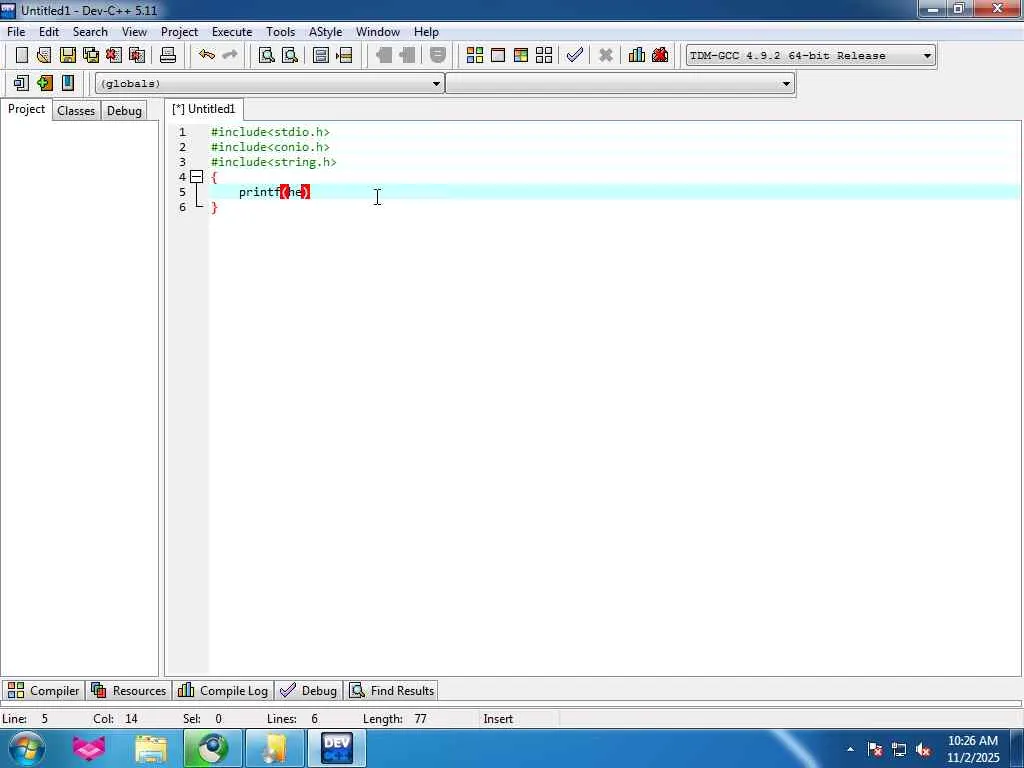1024x768 pixels.
Task: Open the View menu
Action: click(134, 31)
